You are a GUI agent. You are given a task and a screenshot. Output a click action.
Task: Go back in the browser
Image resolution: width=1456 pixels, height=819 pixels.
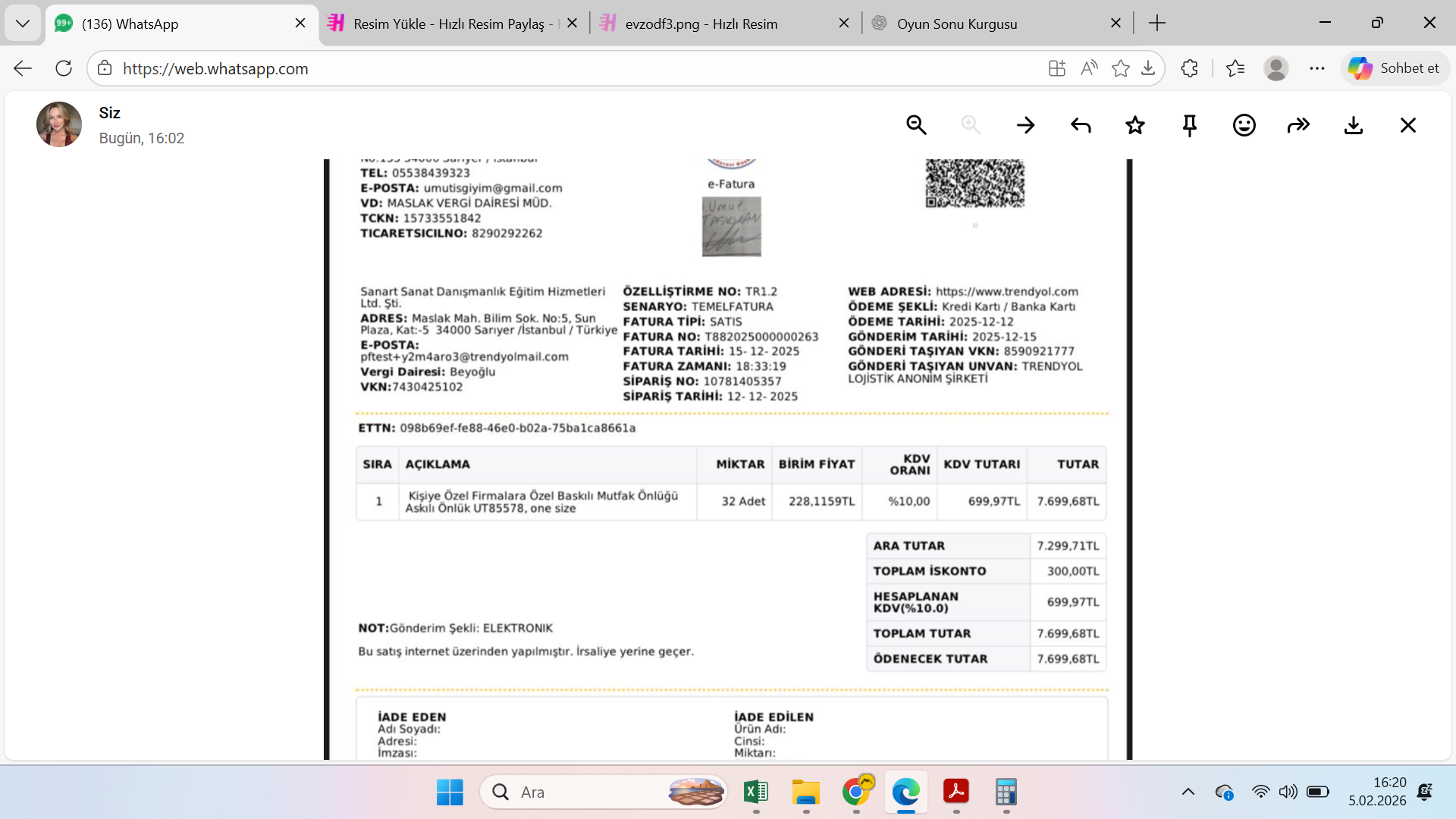click(x=23, y=68)
